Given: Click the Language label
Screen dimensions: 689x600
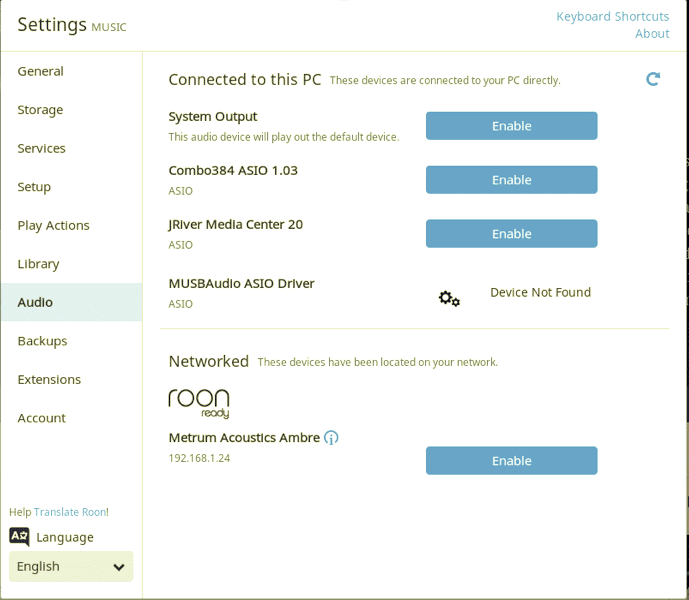Looking at the screenshot, I should click(x=65, y=538).
